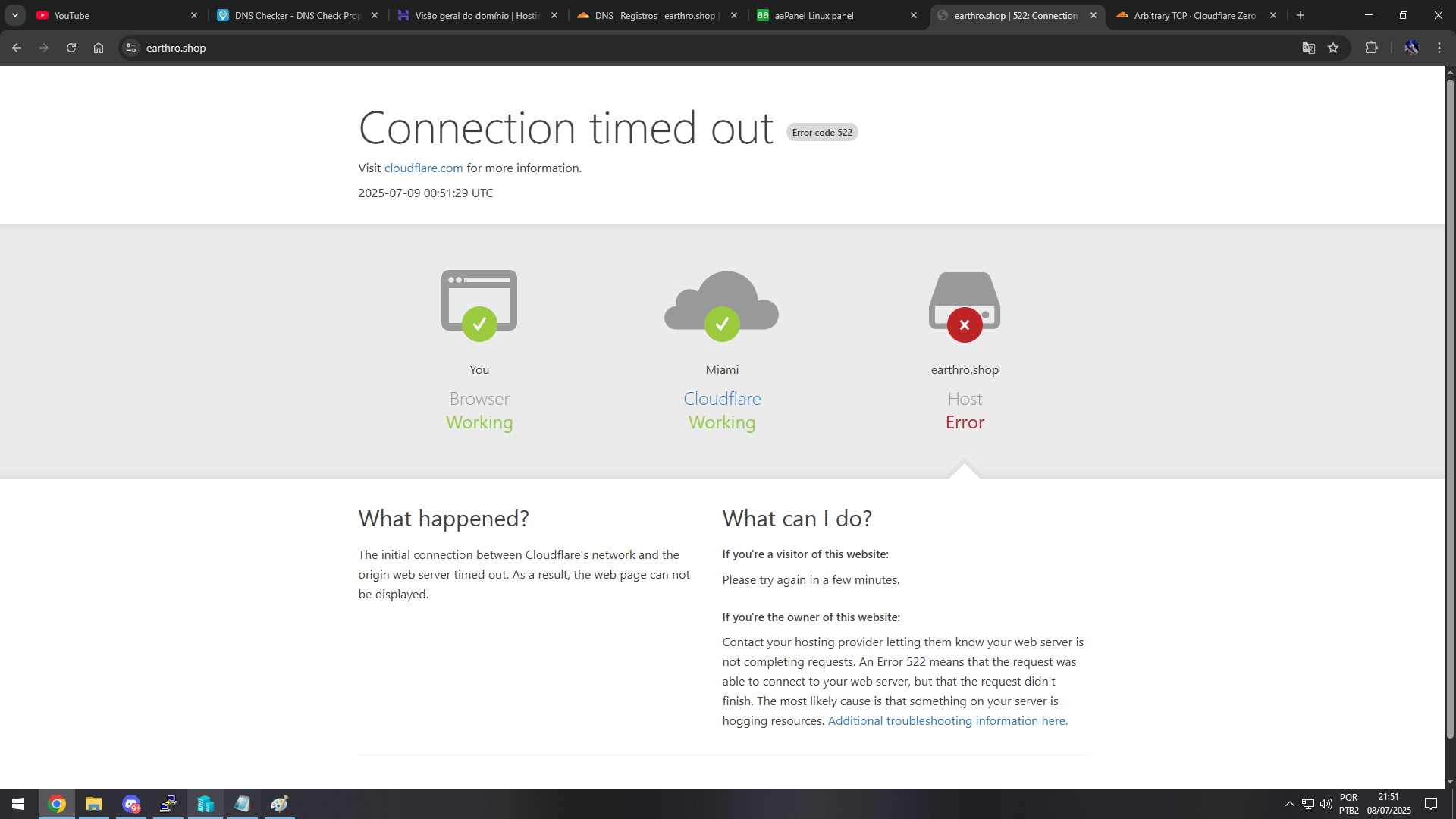The height and width of the screenshot is (819, 1456).
Task: Open the cloudflare.com link
Action: pos(423,168)
